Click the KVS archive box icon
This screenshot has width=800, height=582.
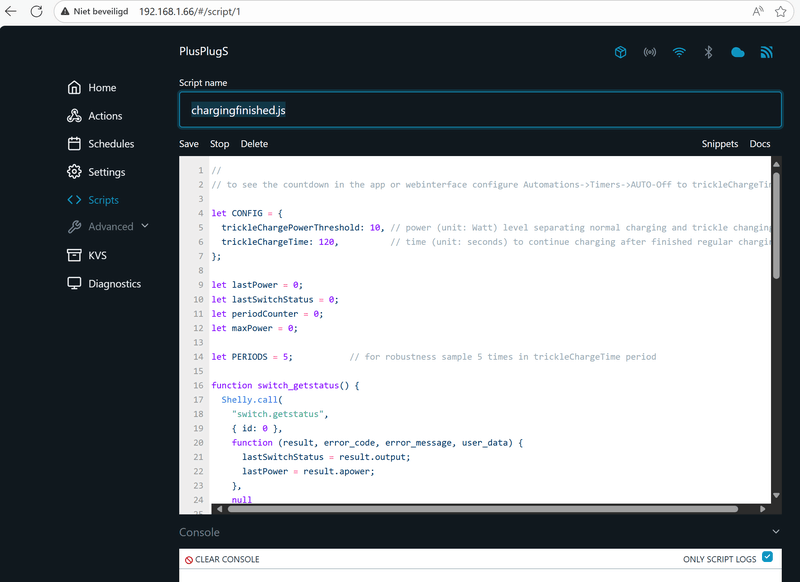(x=74, y=255)
